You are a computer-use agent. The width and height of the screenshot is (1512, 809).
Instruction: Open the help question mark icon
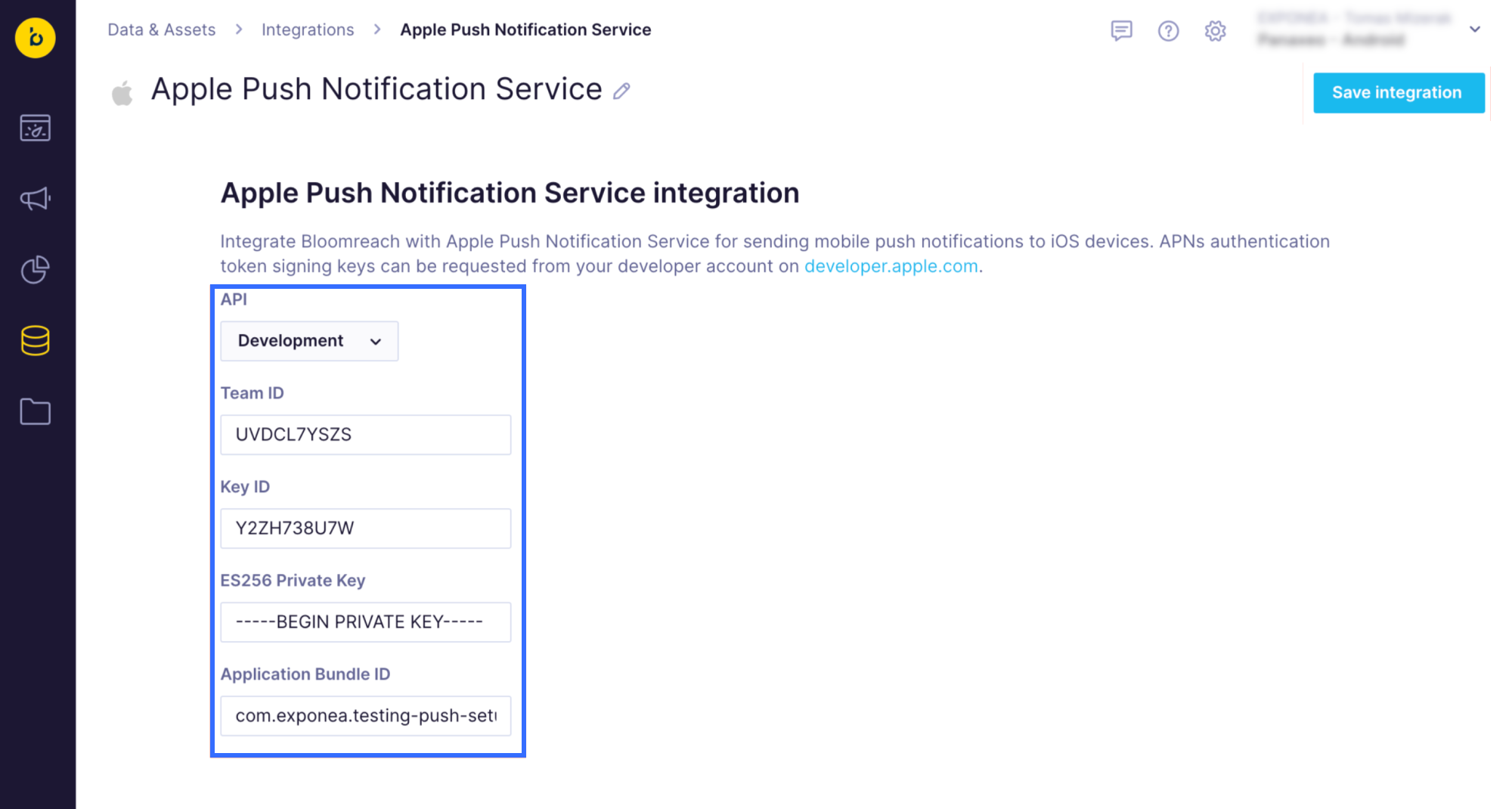pyautogui.click(x=1168, y=31)
